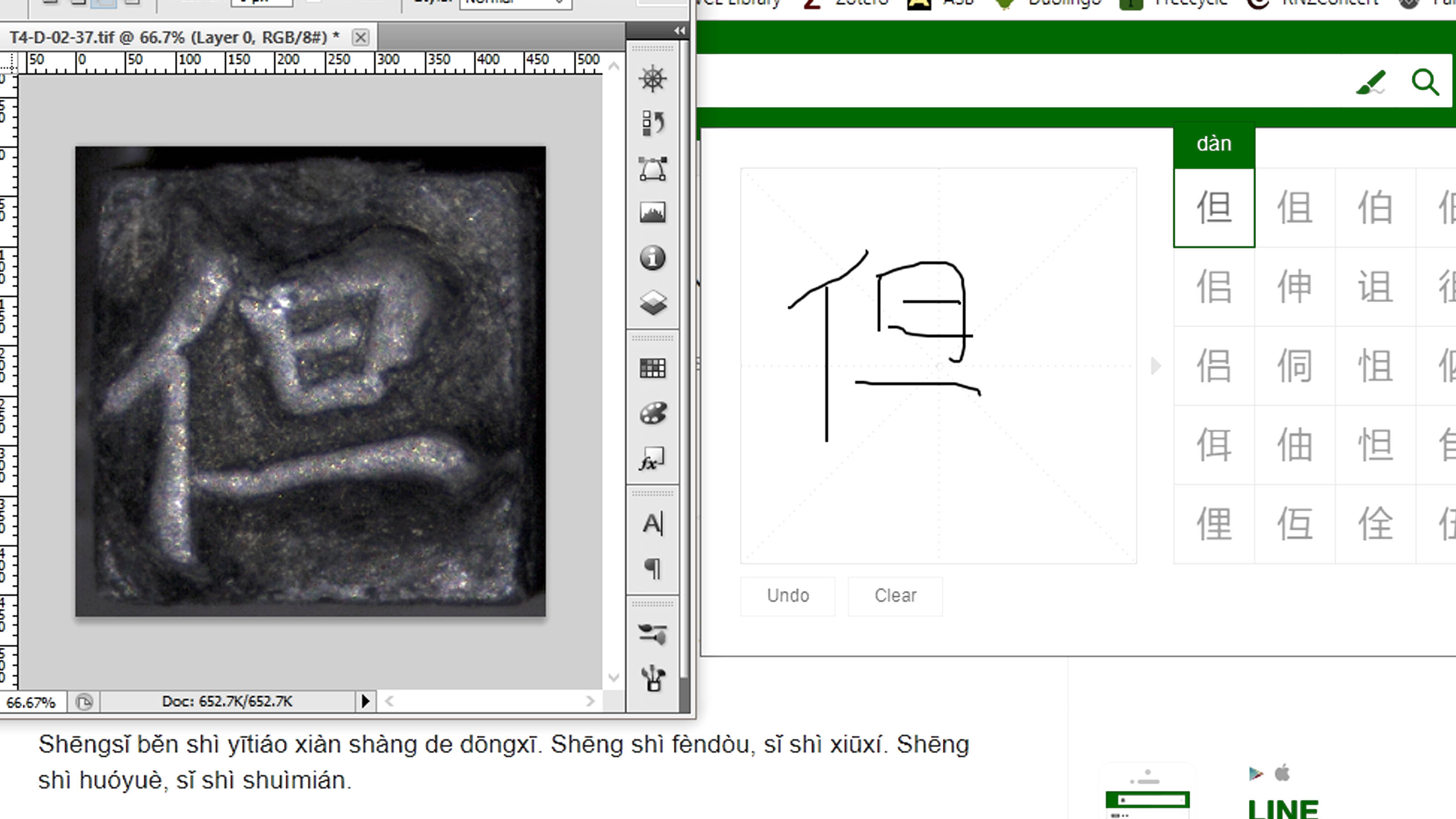Open the History panel icon

point(652,123)
